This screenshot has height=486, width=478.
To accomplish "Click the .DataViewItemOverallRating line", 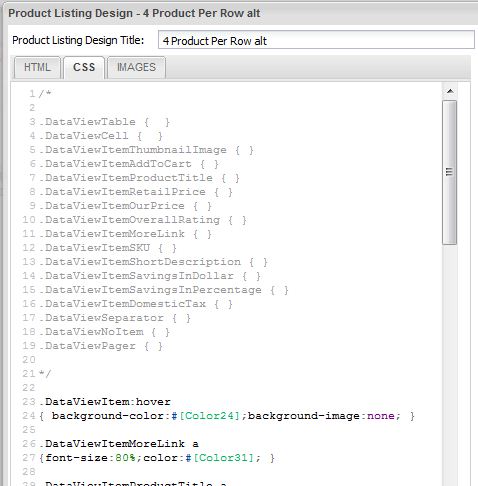I will pyautogui.click(x=143, y=220).
